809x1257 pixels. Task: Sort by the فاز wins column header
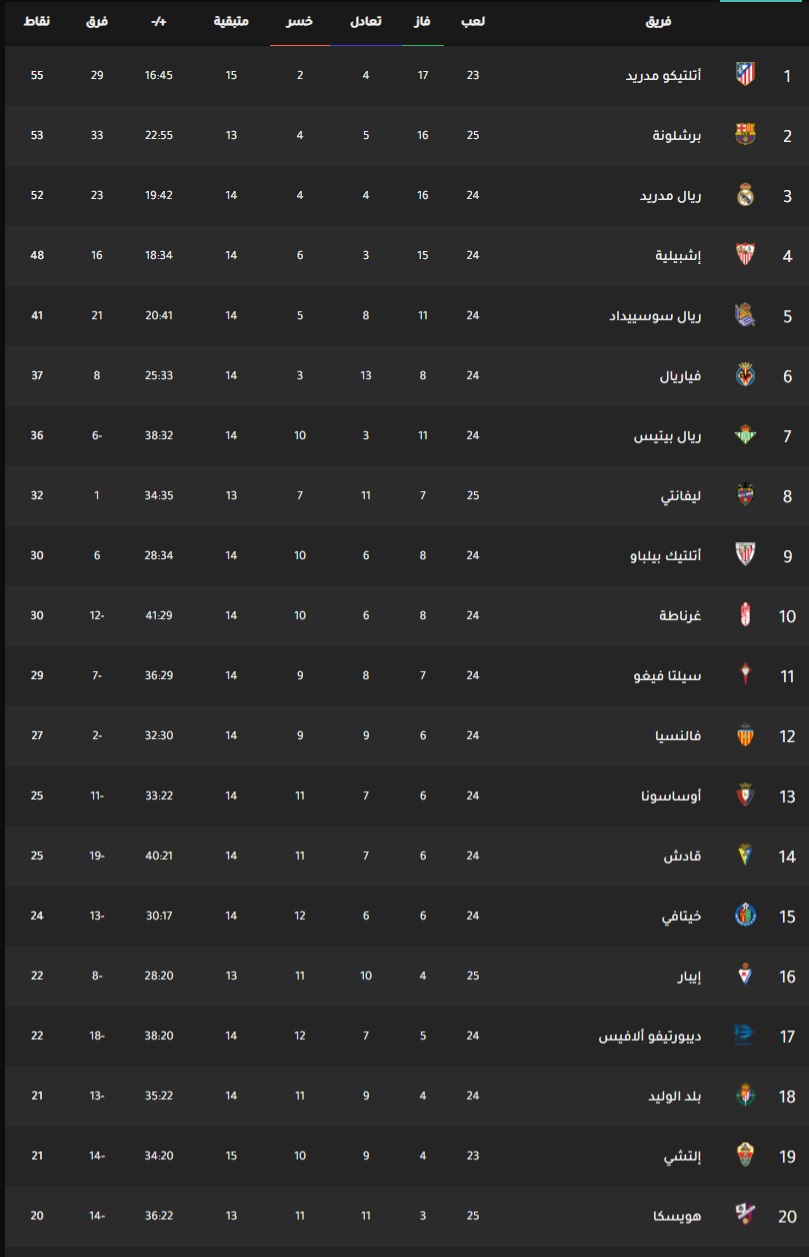click(423, 21)
